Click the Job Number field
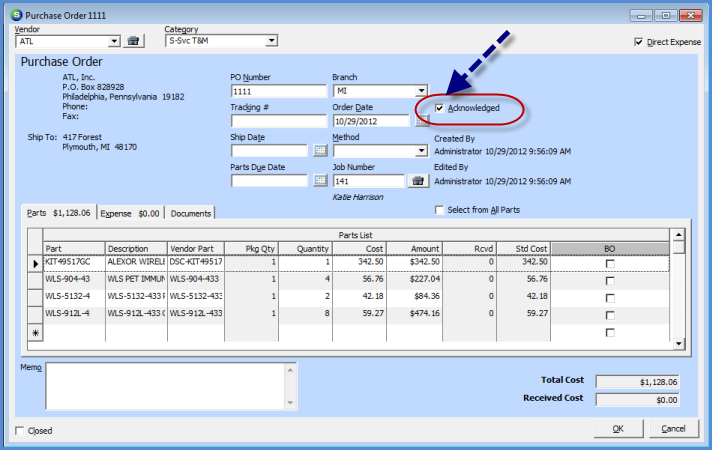The image size is (712, 450). click(369, 181)
